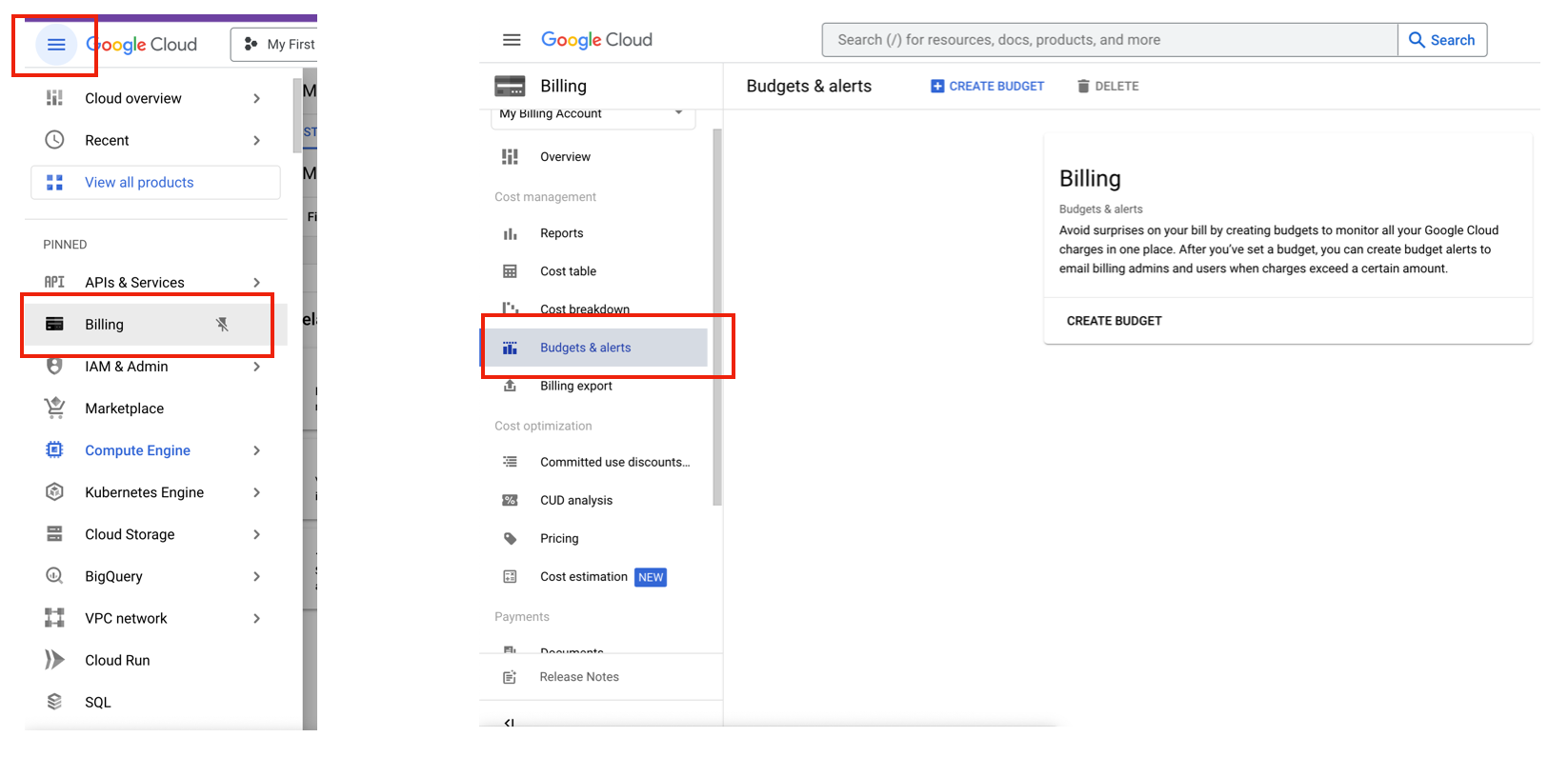Click the billing sidebar vertical scrollbar
This screenshot has width=1568, height=777.
(x=717, y=317)
